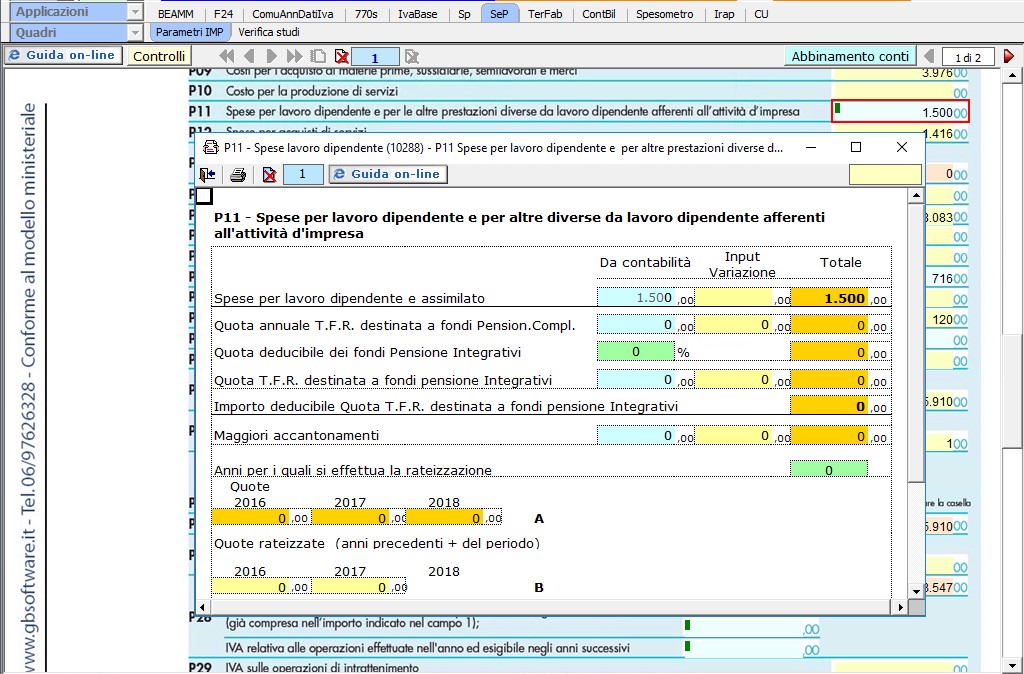Screen dimensions: 1024x674
Task: Select Parametri IMP sub-tab
Action: click(x=189, y=32)
